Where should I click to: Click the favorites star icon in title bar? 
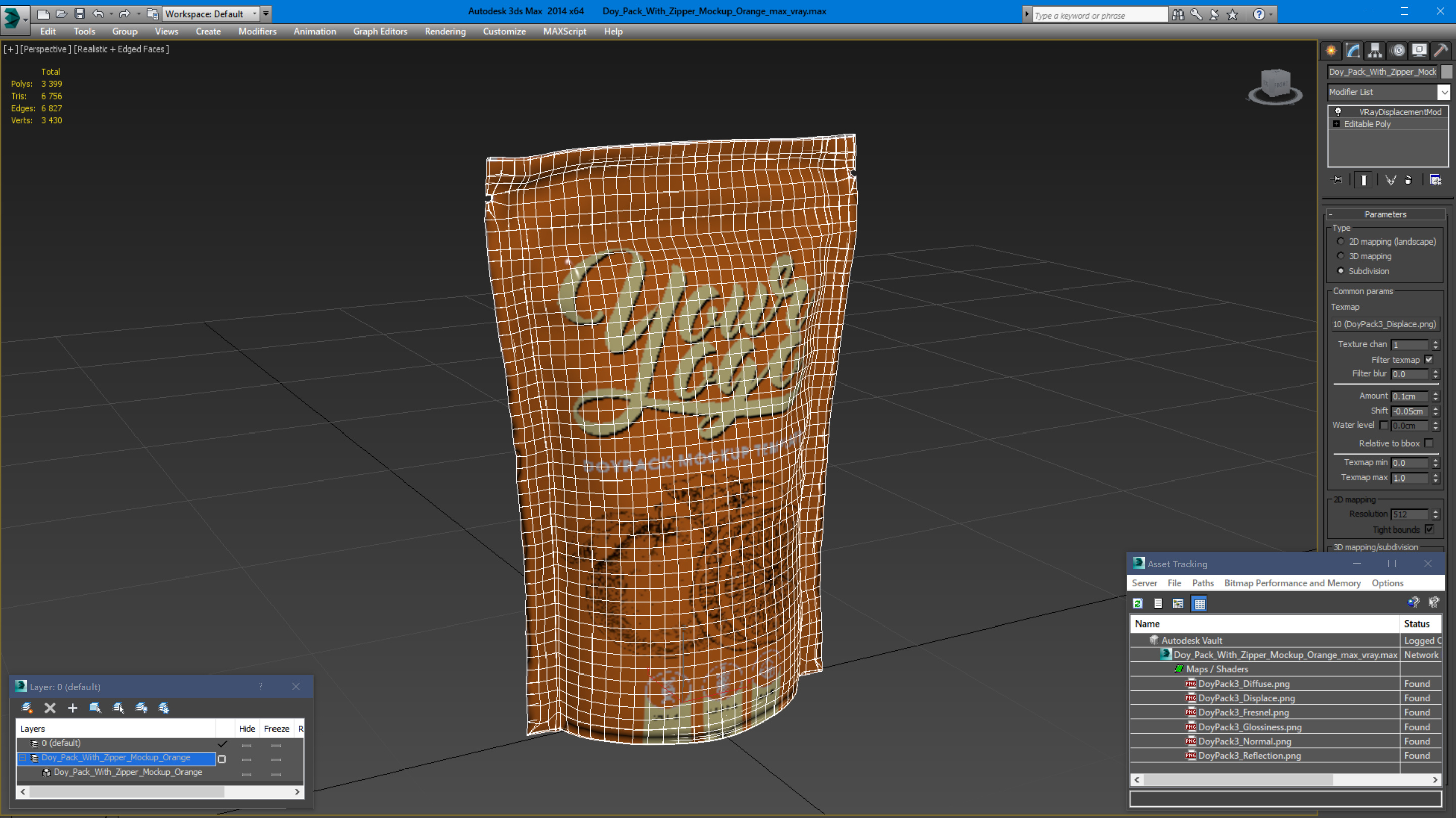pos(1233,15)
